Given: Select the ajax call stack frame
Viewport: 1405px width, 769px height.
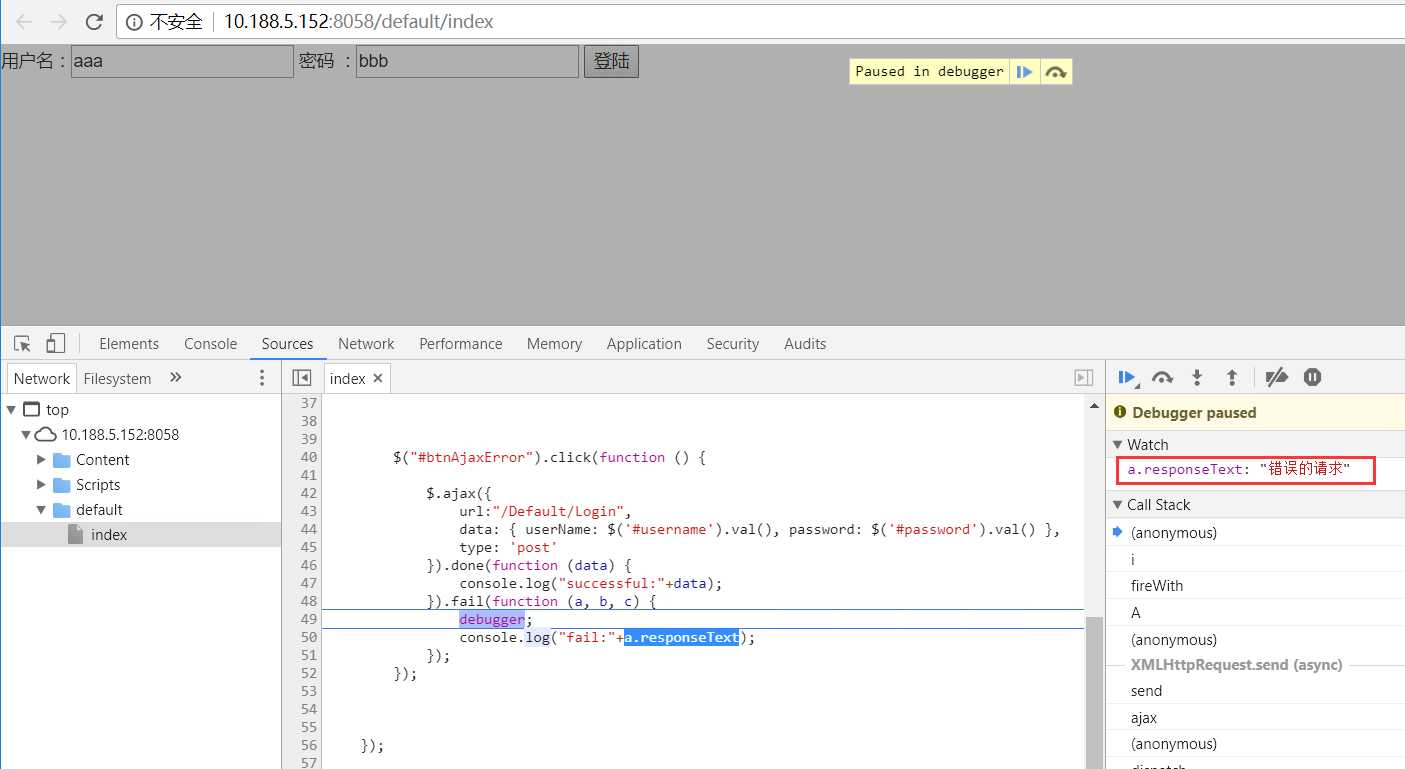Looking at the screenshot, I should pyautogui.click(x=1255, y=718).
